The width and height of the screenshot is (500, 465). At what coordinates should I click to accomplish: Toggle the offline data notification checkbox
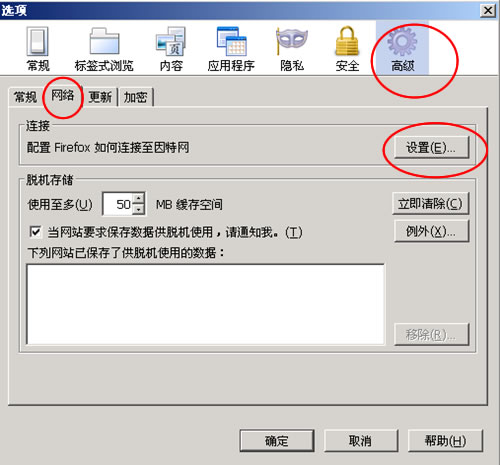point(35,232)
